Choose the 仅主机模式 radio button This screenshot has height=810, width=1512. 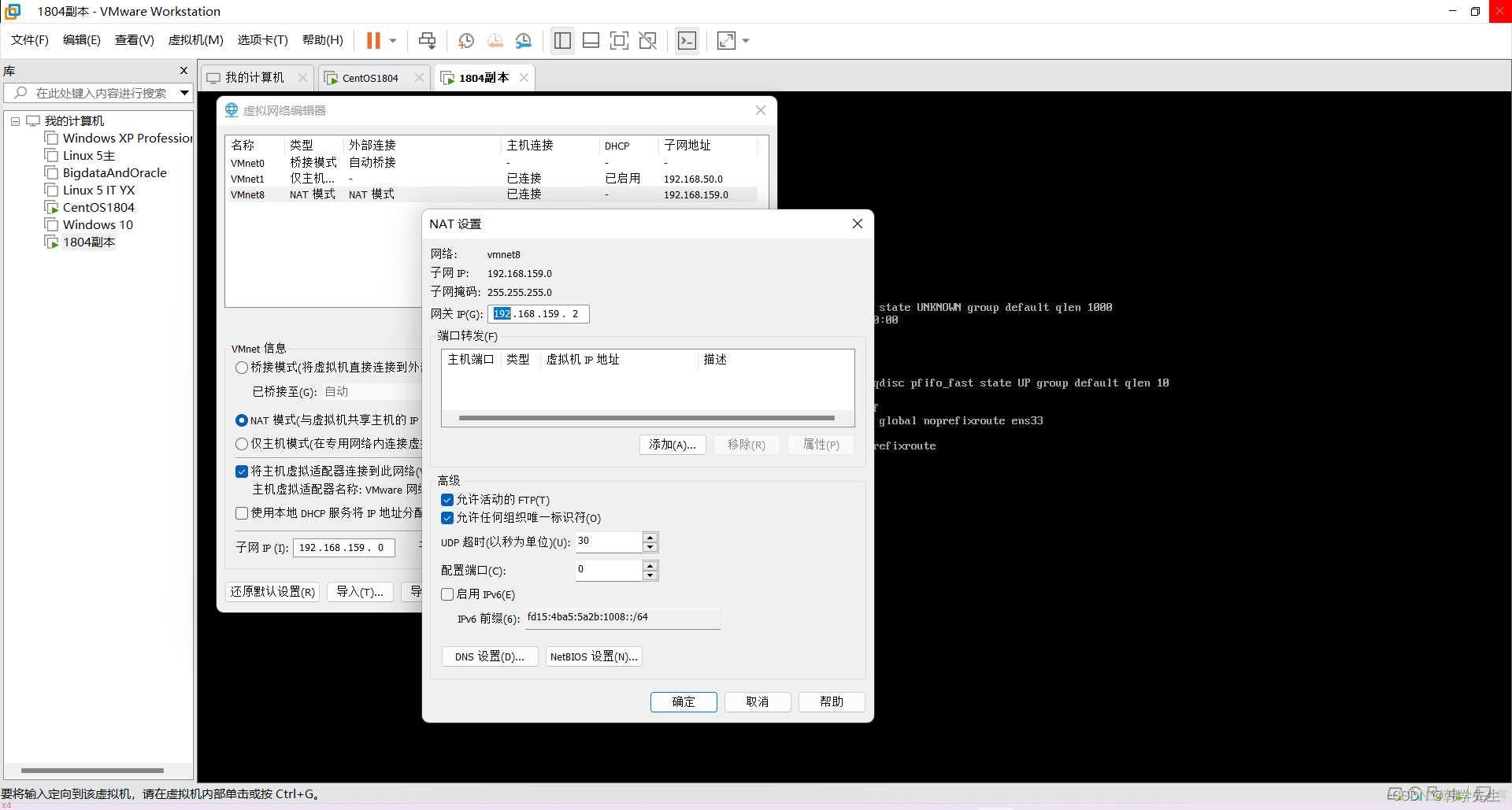(242, 444)
